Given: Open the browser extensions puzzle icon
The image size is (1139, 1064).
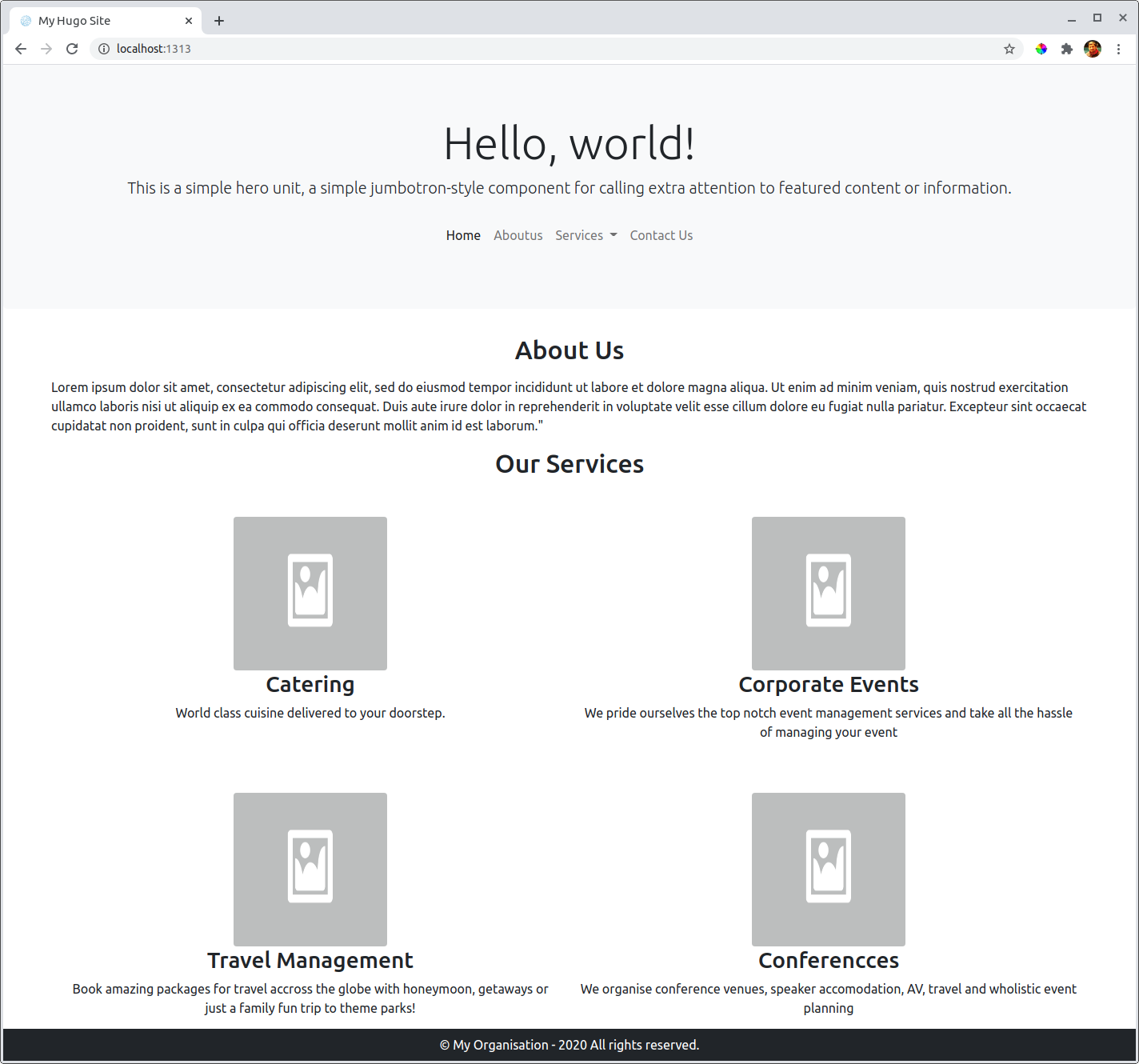Looking at the screenshot, I should point(1066,49).
